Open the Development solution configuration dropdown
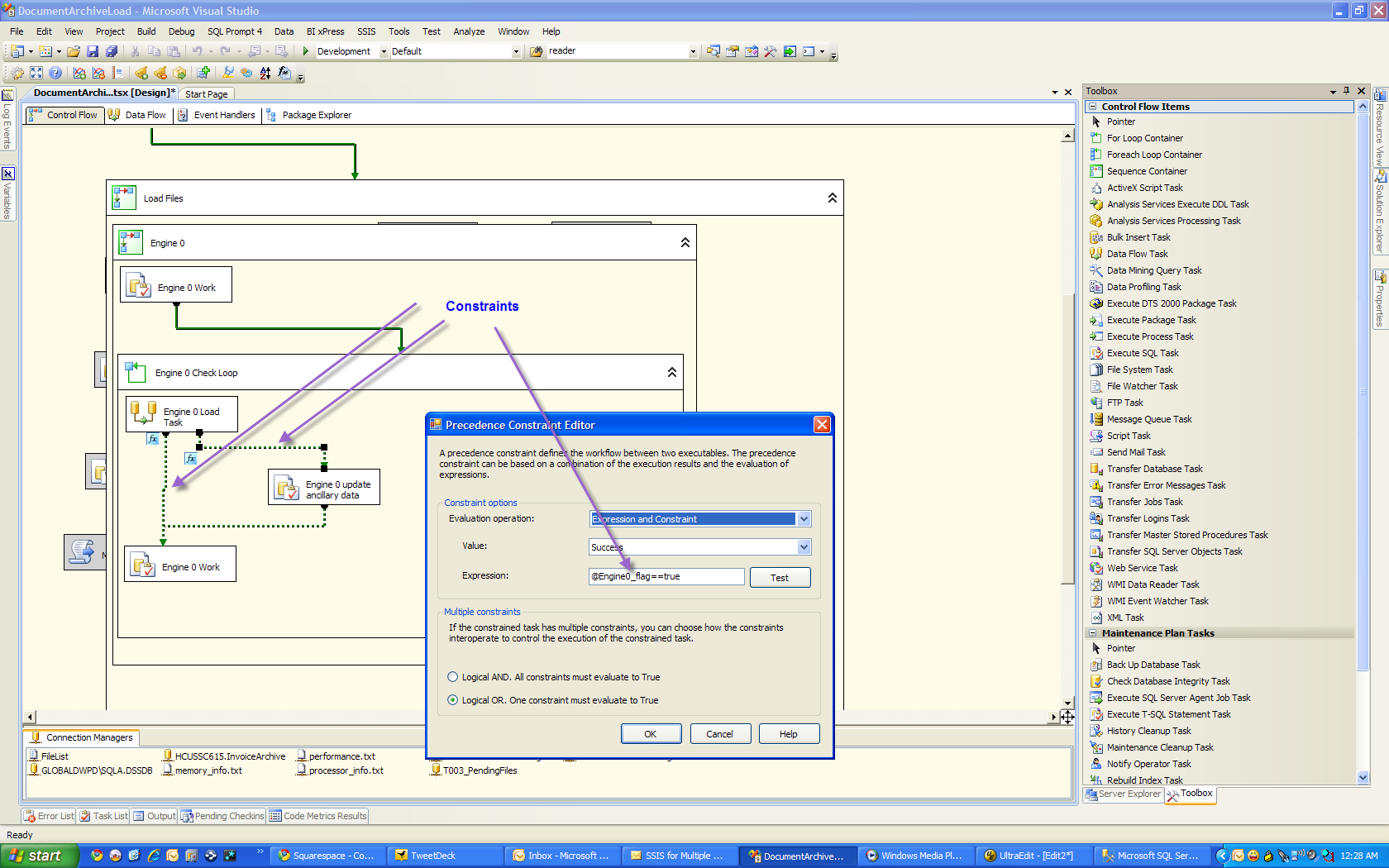Screen dimensions: 1389x868 384,51
